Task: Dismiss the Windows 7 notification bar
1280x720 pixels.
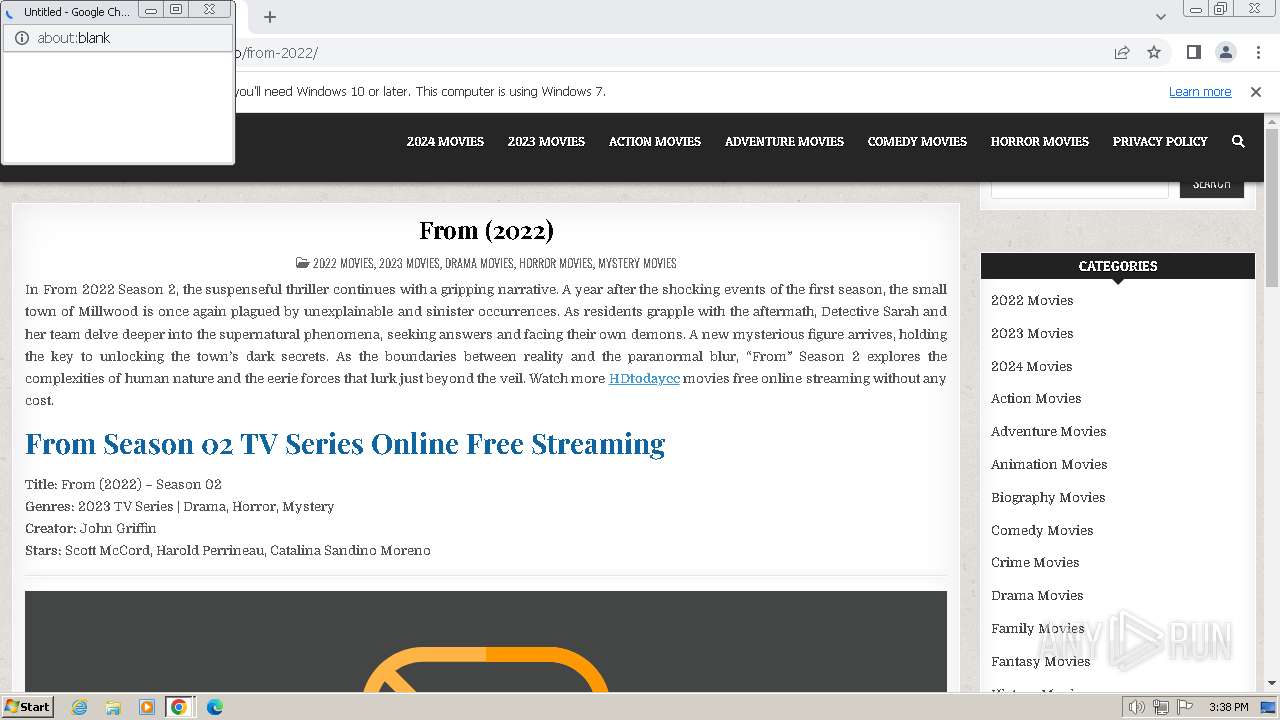Action: [x=1256, y=92]
